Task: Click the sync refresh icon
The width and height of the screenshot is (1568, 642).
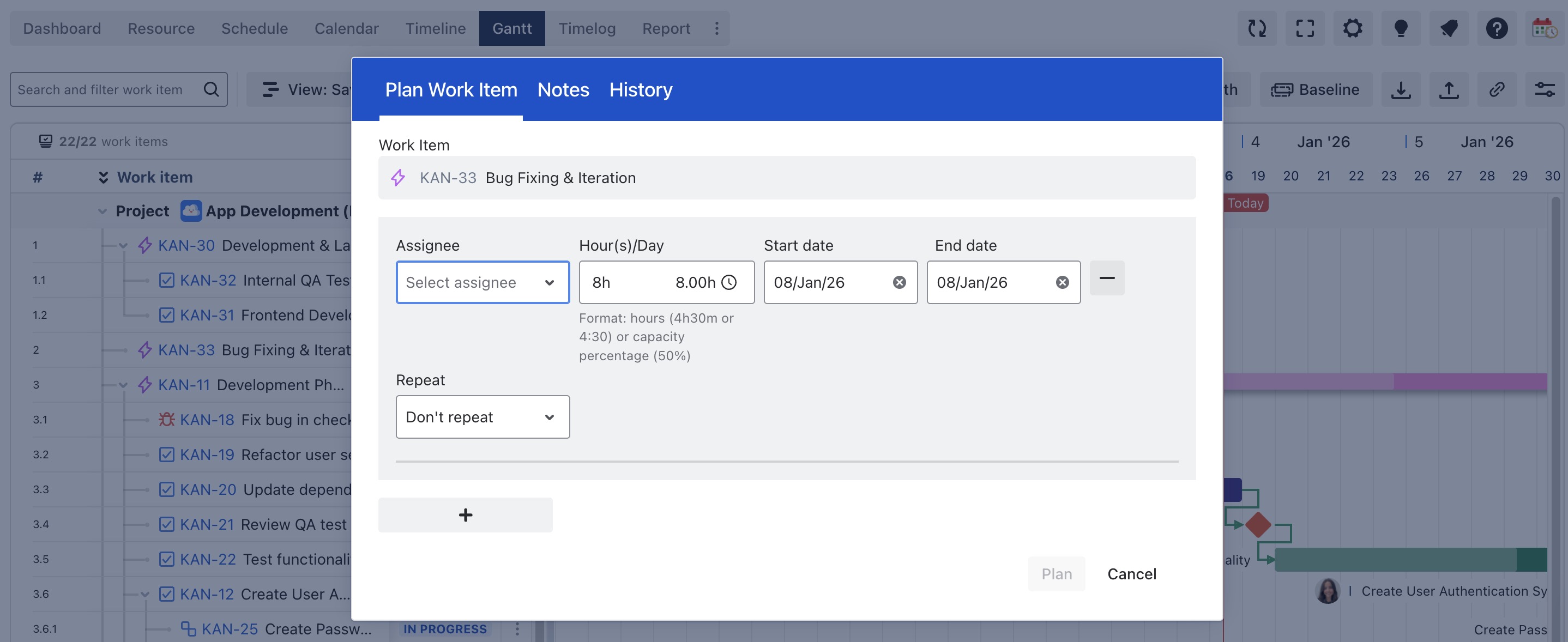Action: (x=1256, y=28)
